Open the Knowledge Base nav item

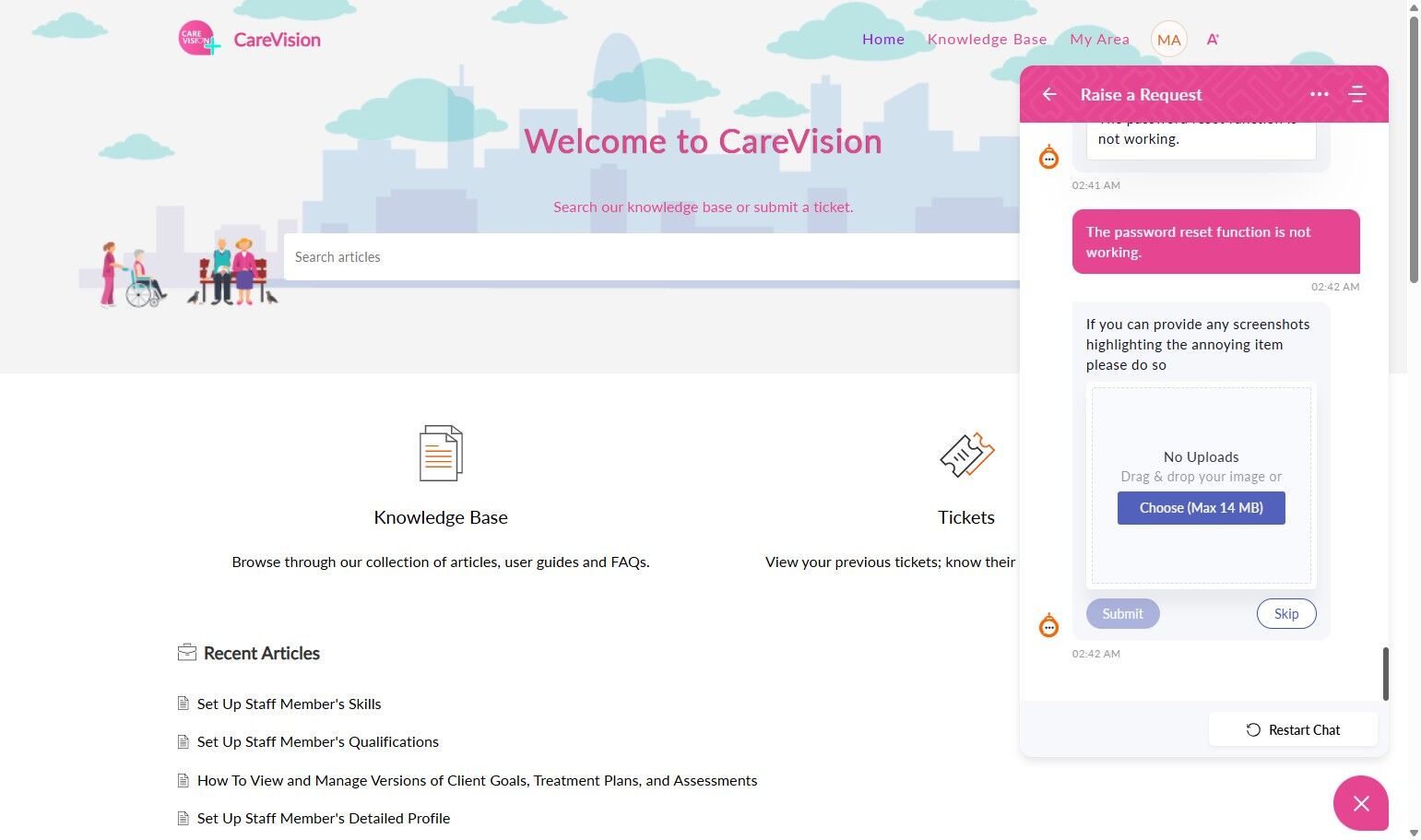click(988, 40)
